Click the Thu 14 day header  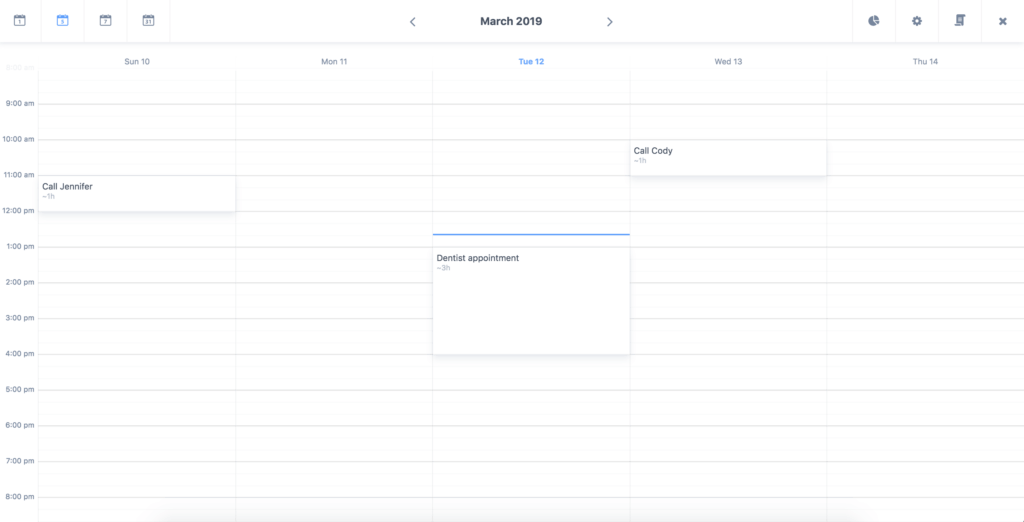(925, 62)
